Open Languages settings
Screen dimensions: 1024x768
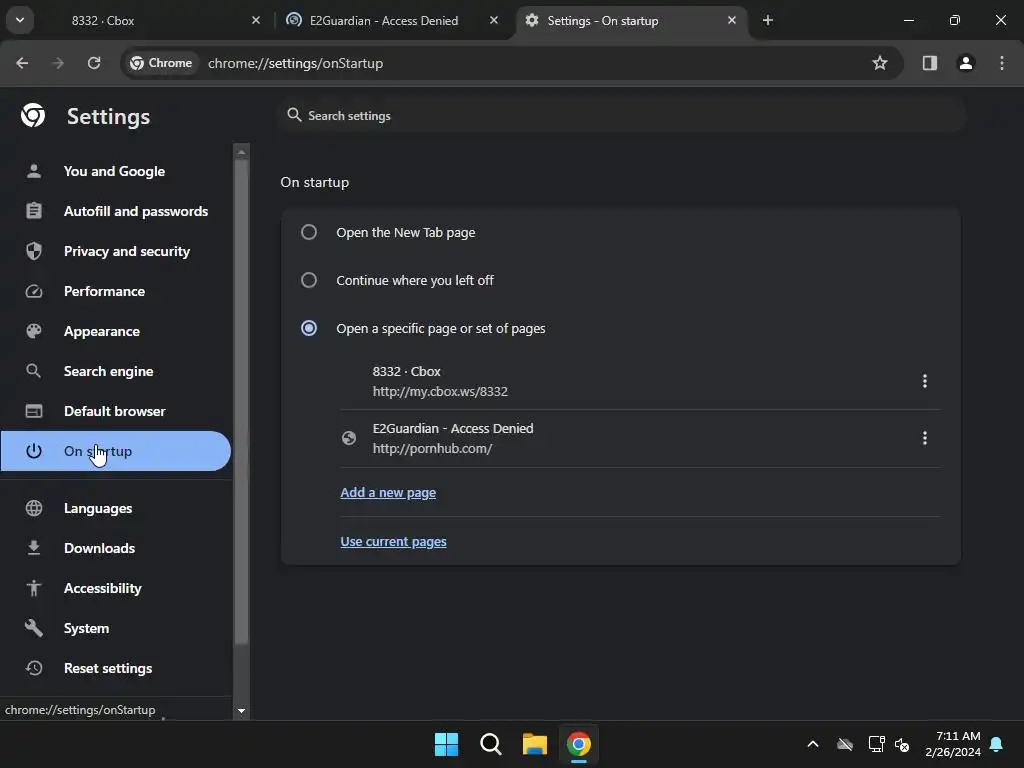(x=116, y=508)
